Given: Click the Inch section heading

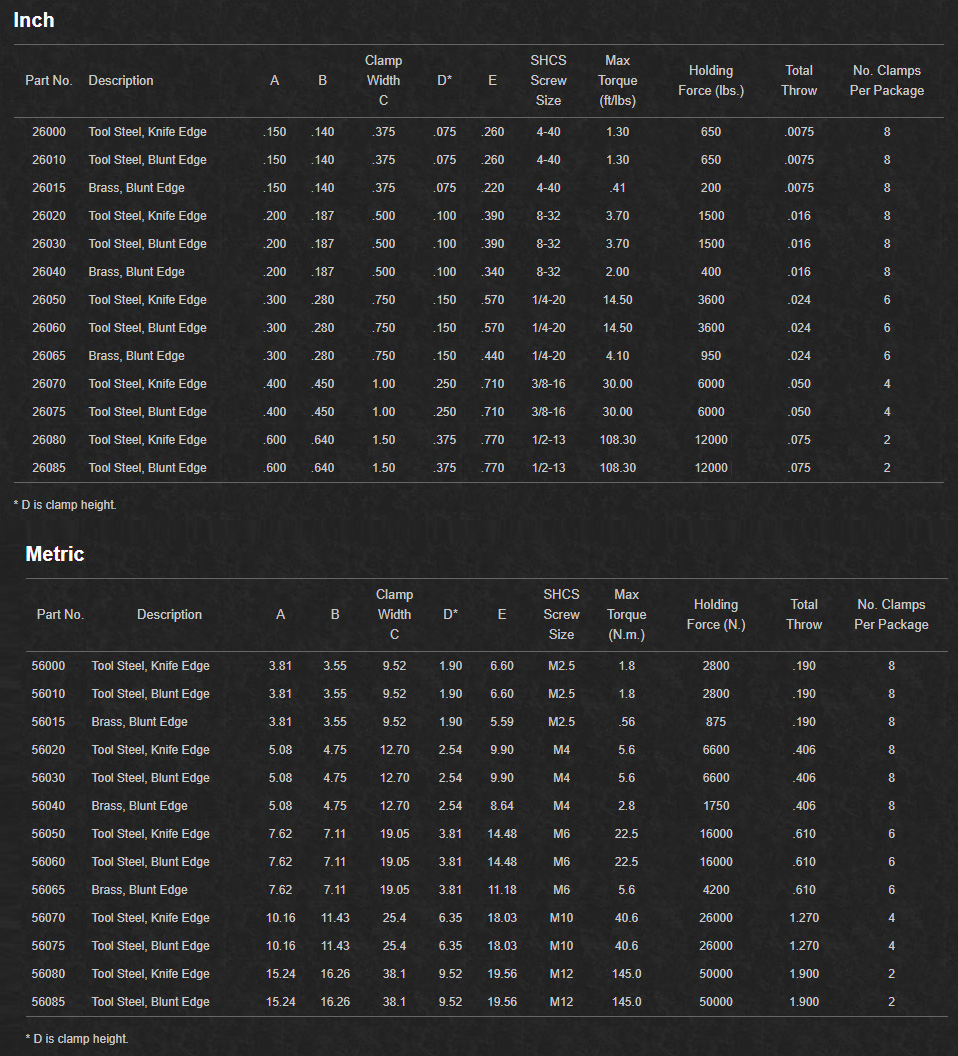Looking at the screenshot, I should point(34,20).
